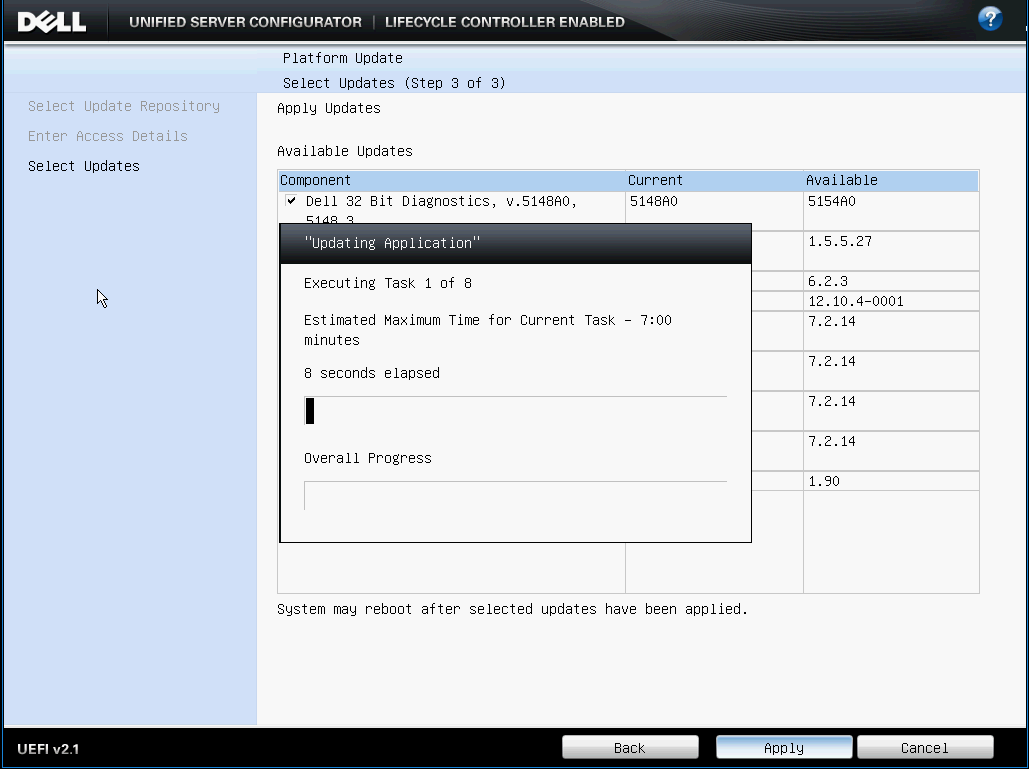
Task: Open the help question mark icon
Action: [x=990, y=18]
